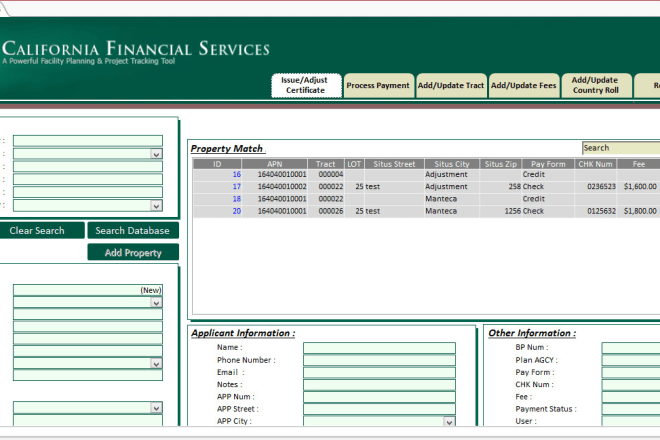660x440 pixels.
Task: Click the Phone Number field
Action: (x=379, y=360)
